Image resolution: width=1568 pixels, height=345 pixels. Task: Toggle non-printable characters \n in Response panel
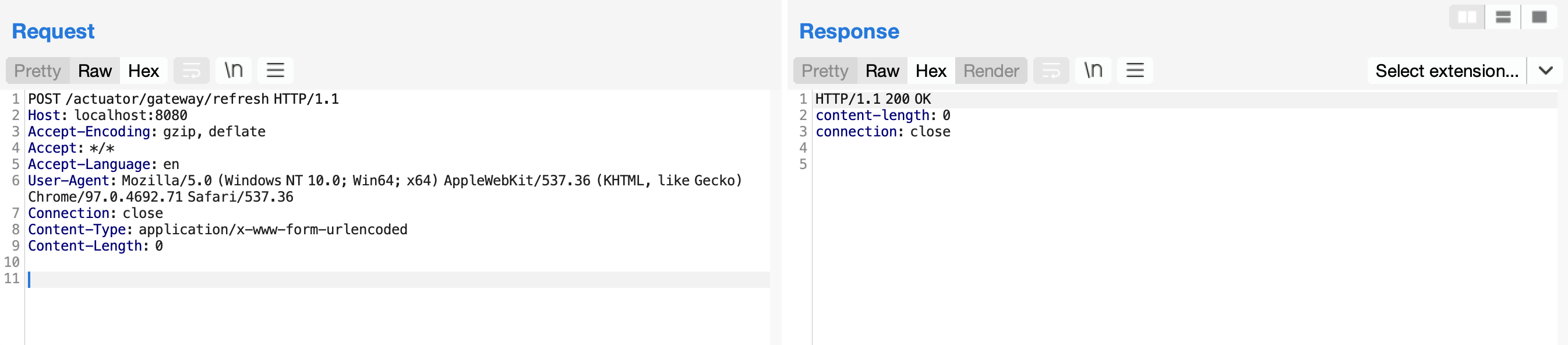point(1093,71)
